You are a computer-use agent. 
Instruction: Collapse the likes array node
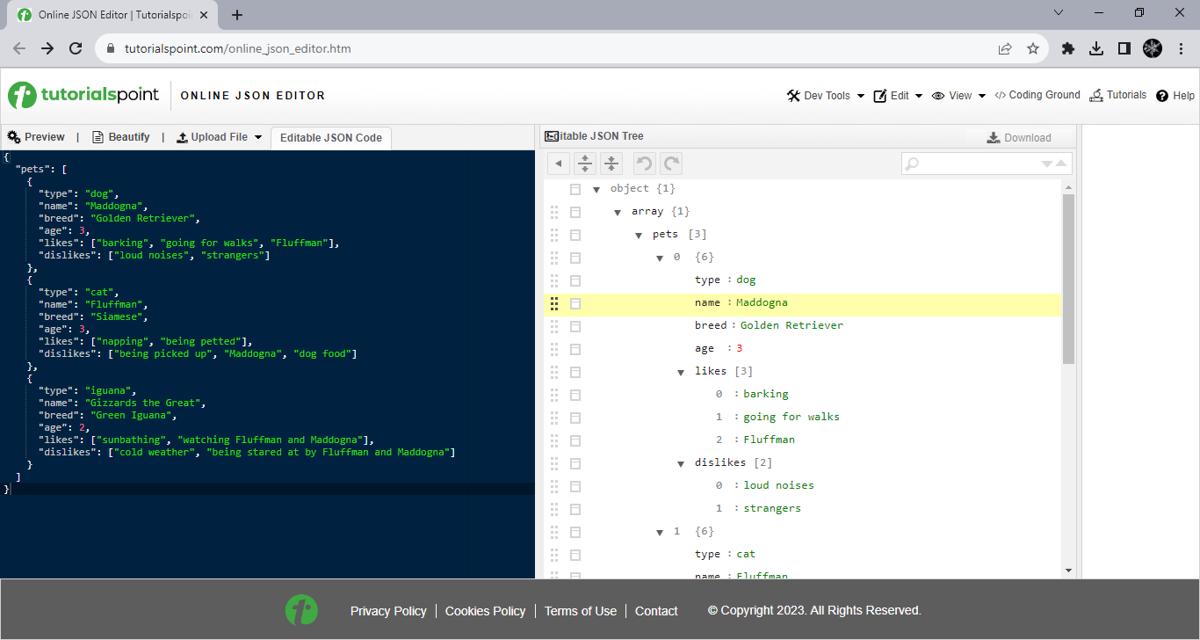tap(680, 370)
